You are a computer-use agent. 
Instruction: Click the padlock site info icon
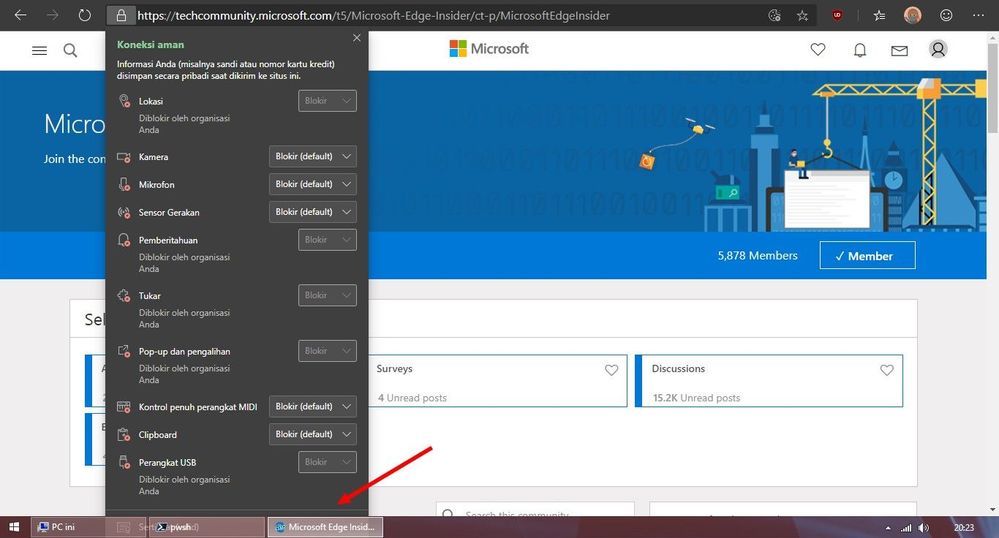click(x=121, y=15)
